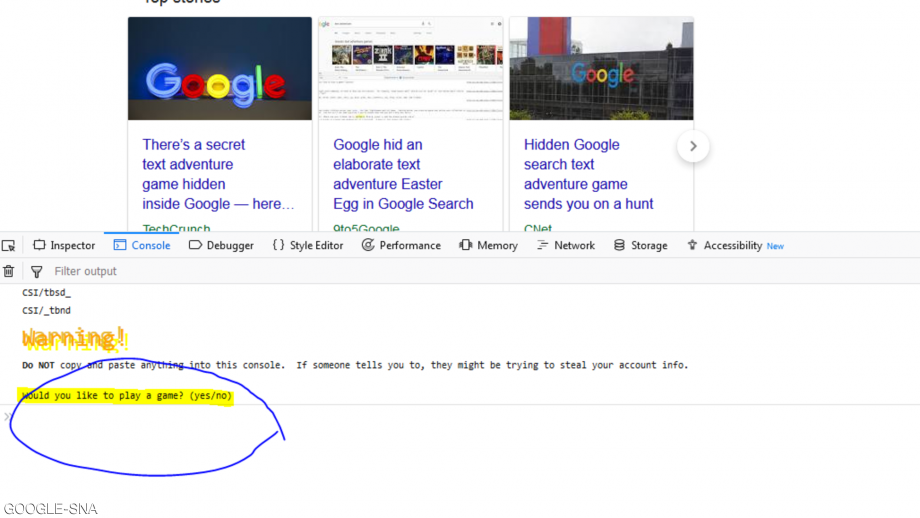Open the Storage panel
920x518 pixels.
[640, 245]
